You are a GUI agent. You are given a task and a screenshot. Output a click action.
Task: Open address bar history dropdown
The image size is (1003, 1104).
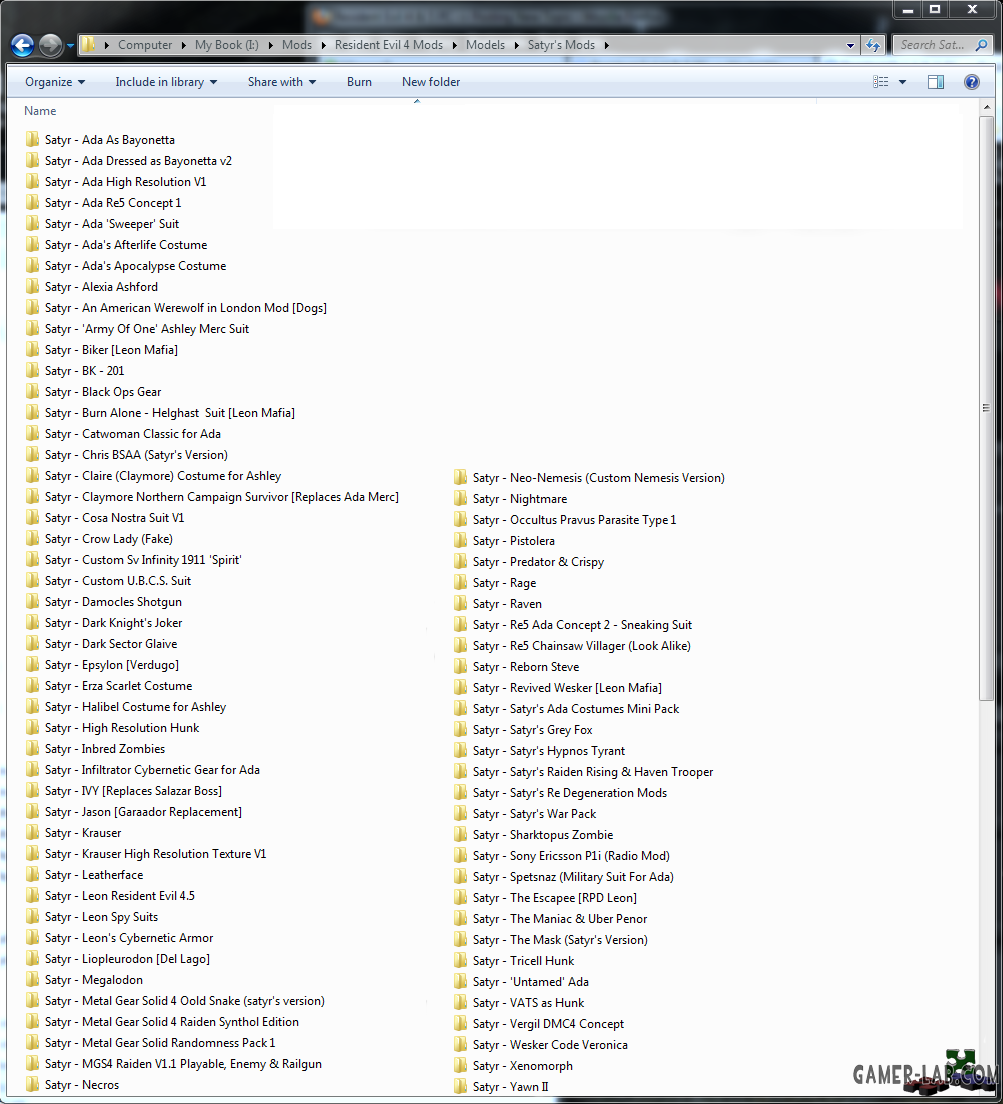click(850, 46)
